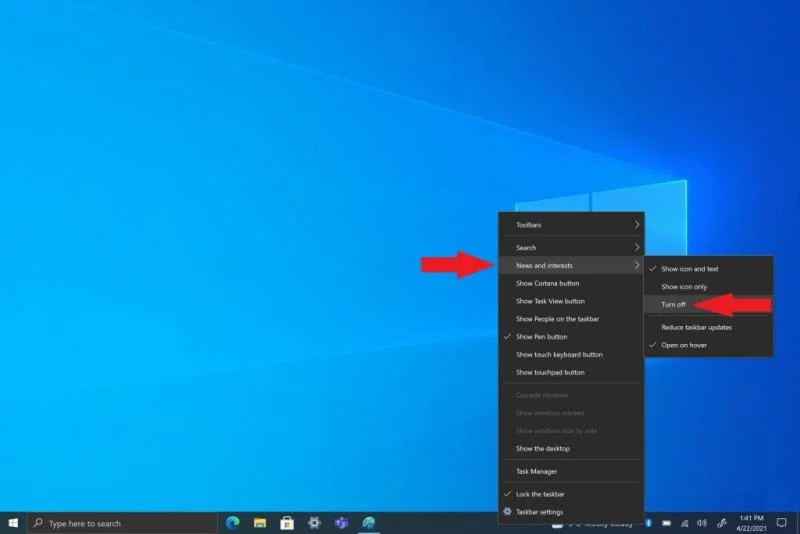Screen dimensions: 800x534
Task: Uncheck Open on hover
Action: click(x=709, y=345)
